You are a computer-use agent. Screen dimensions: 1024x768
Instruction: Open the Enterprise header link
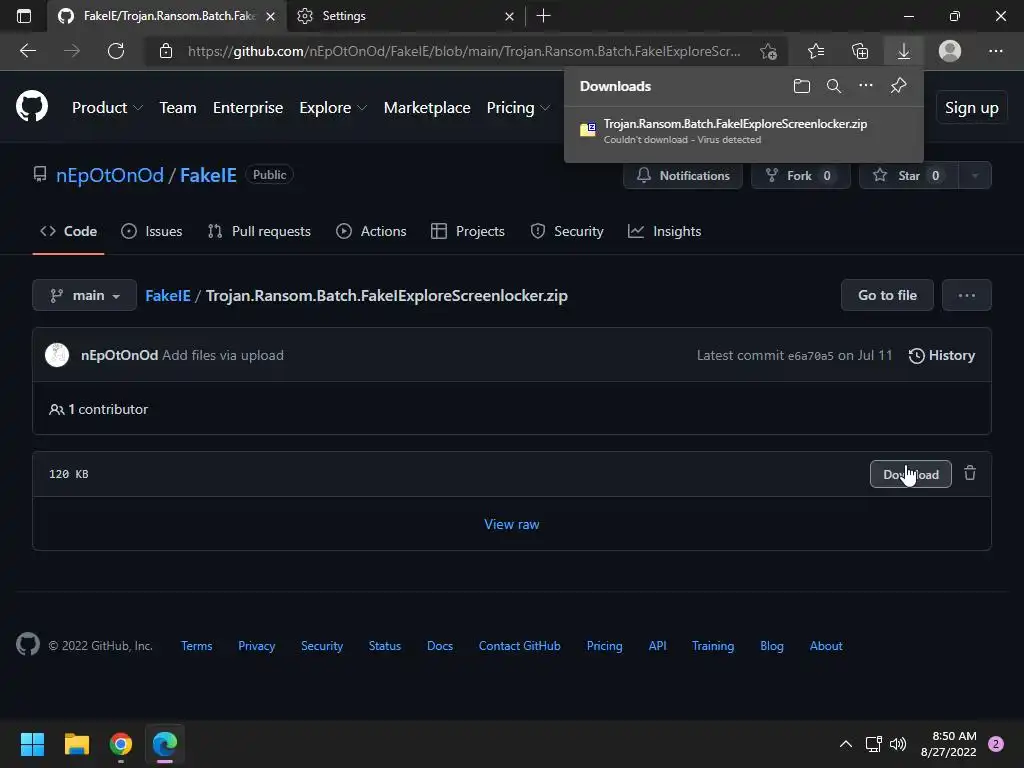248,108
